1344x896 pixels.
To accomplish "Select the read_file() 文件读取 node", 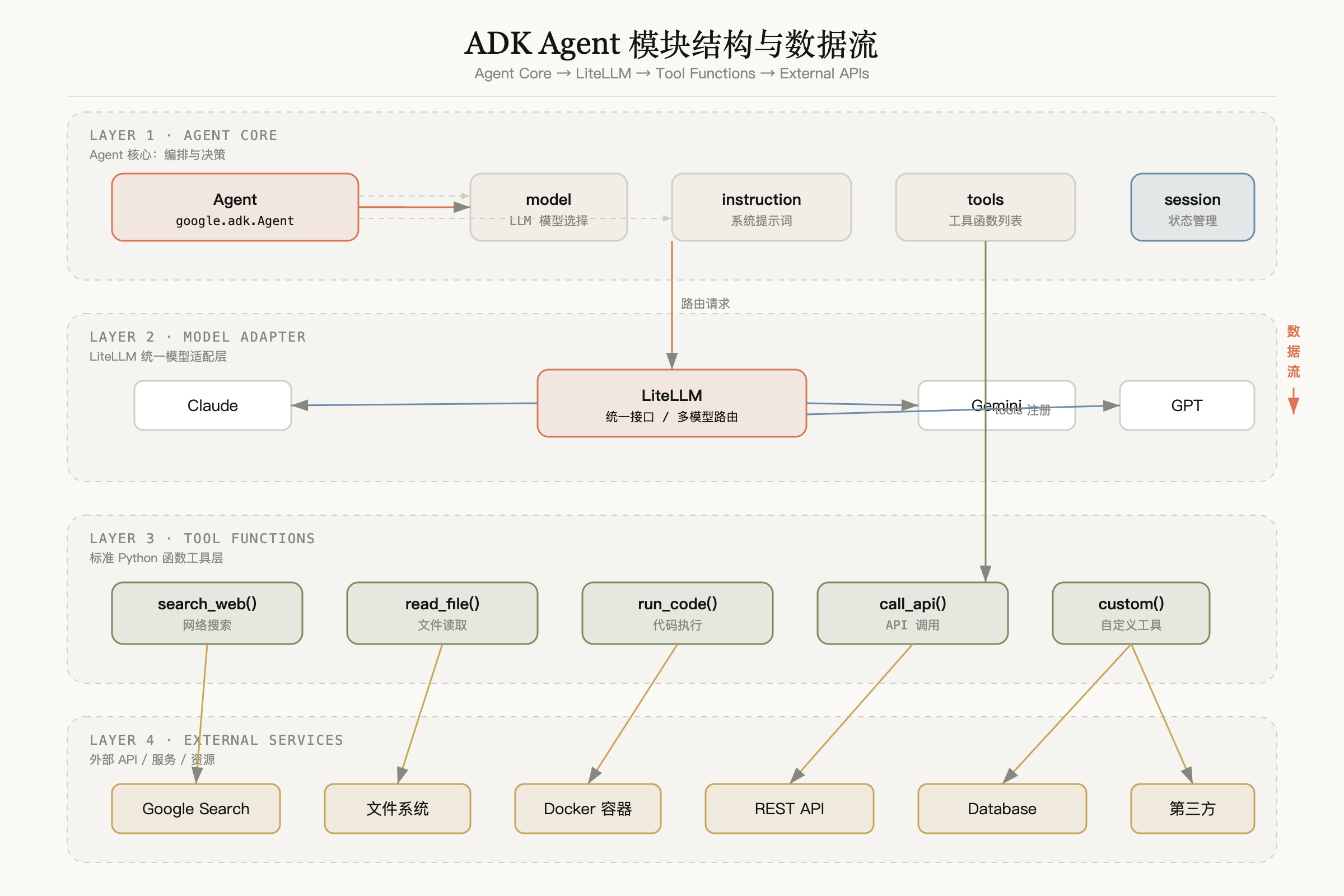I will 442,613.
